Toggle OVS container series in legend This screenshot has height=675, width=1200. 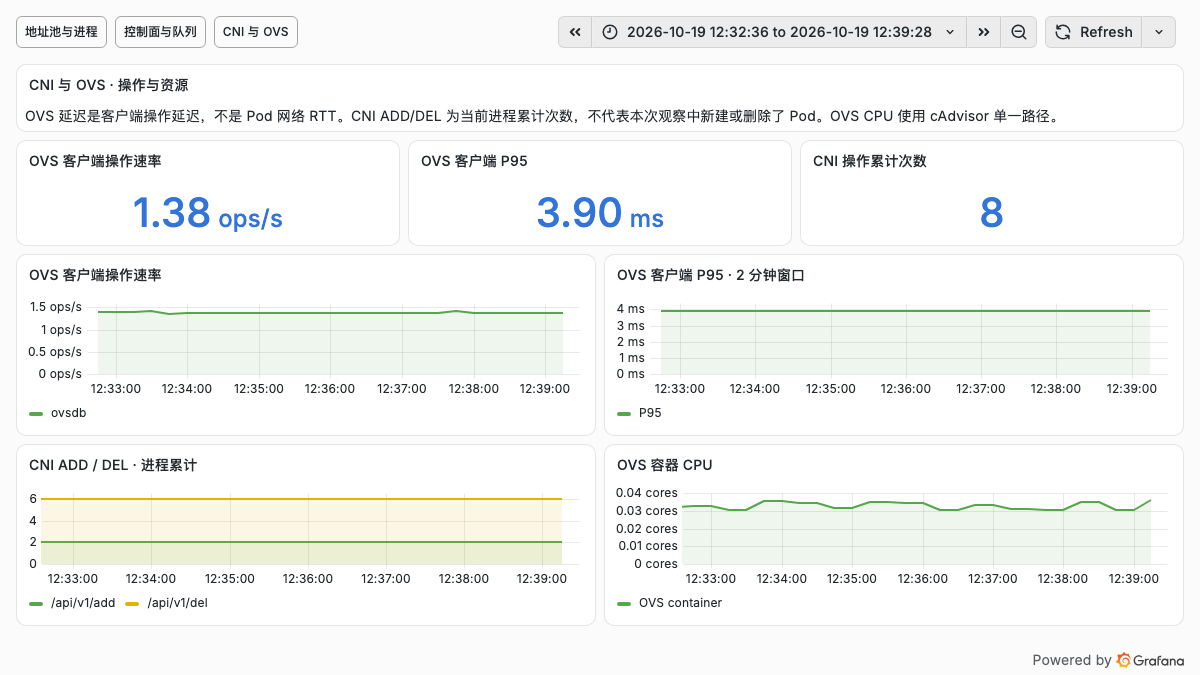[x=680, y=603]
